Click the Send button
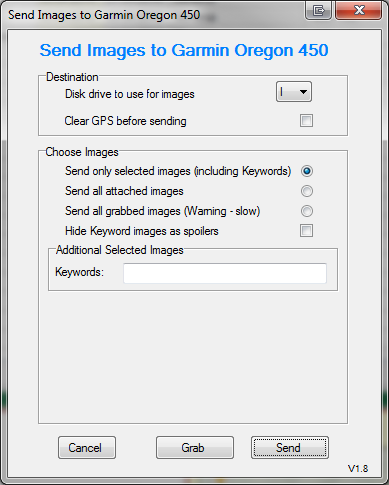389x485 pixels. point(290,447)
